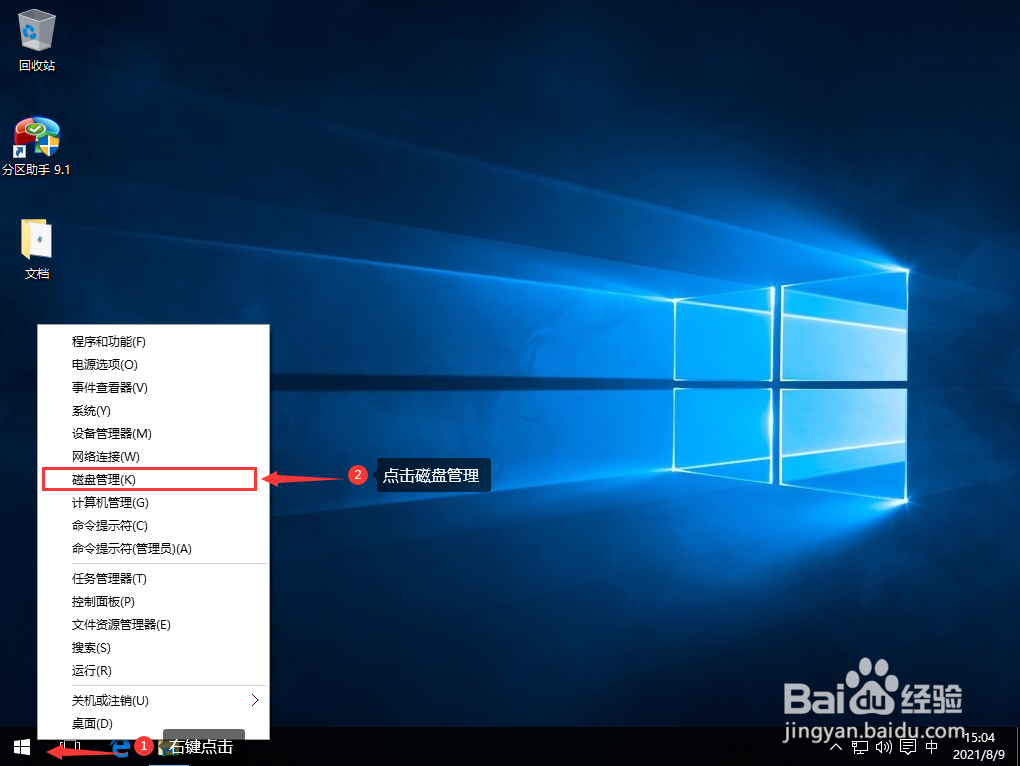Screen dimensions: 1020x766
Task: Launch Microsoft Edge from the taskbar
Action: pyautogui.click(x=120, y=747)
